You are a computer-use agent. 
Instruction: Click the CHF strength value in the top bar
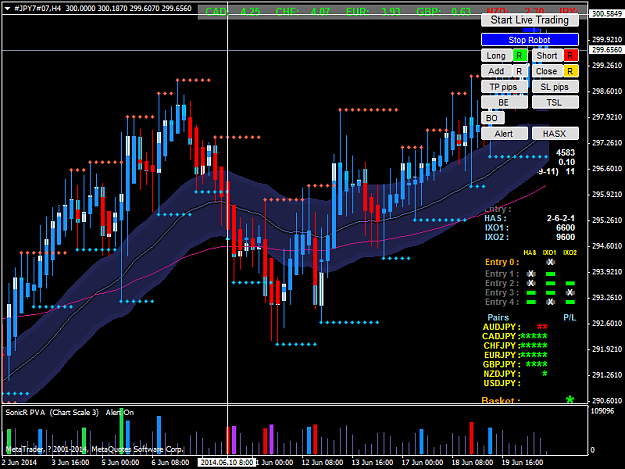(320, 12)
